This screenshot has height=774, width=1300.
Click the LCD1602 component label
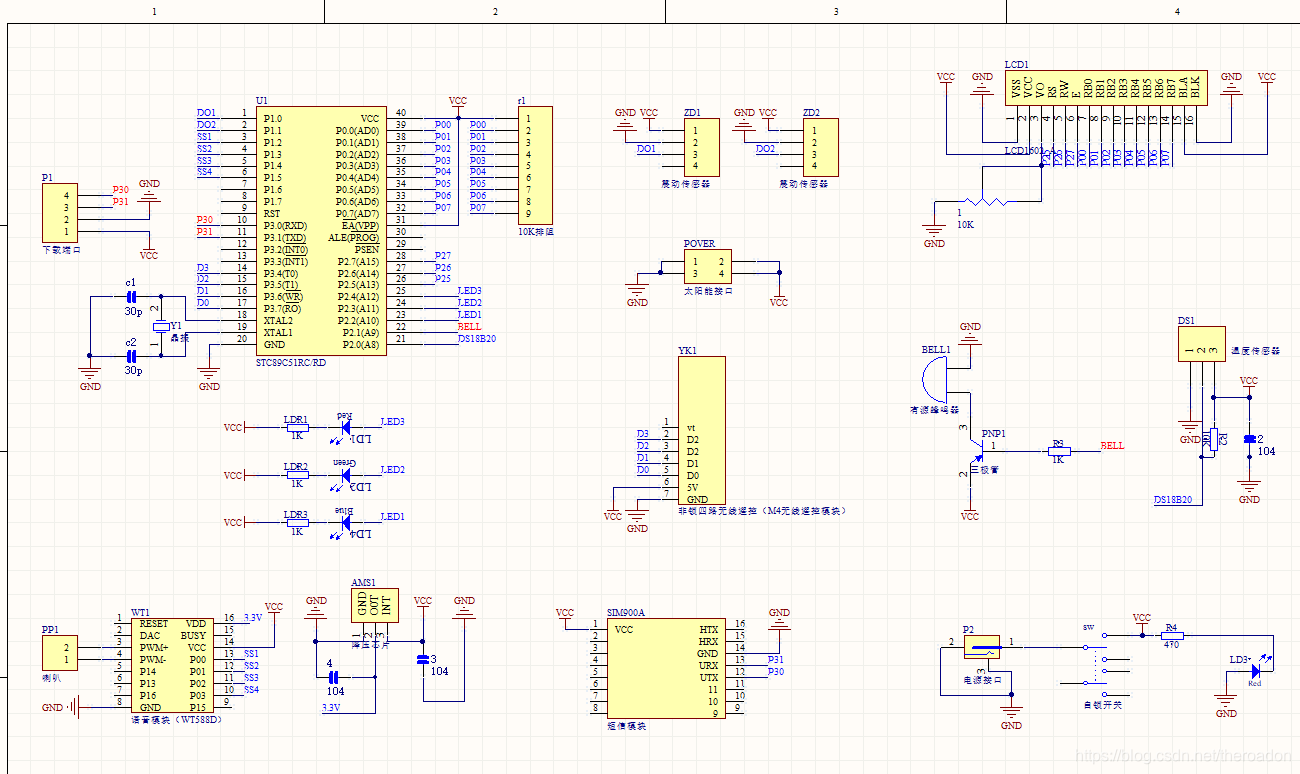1030,151
